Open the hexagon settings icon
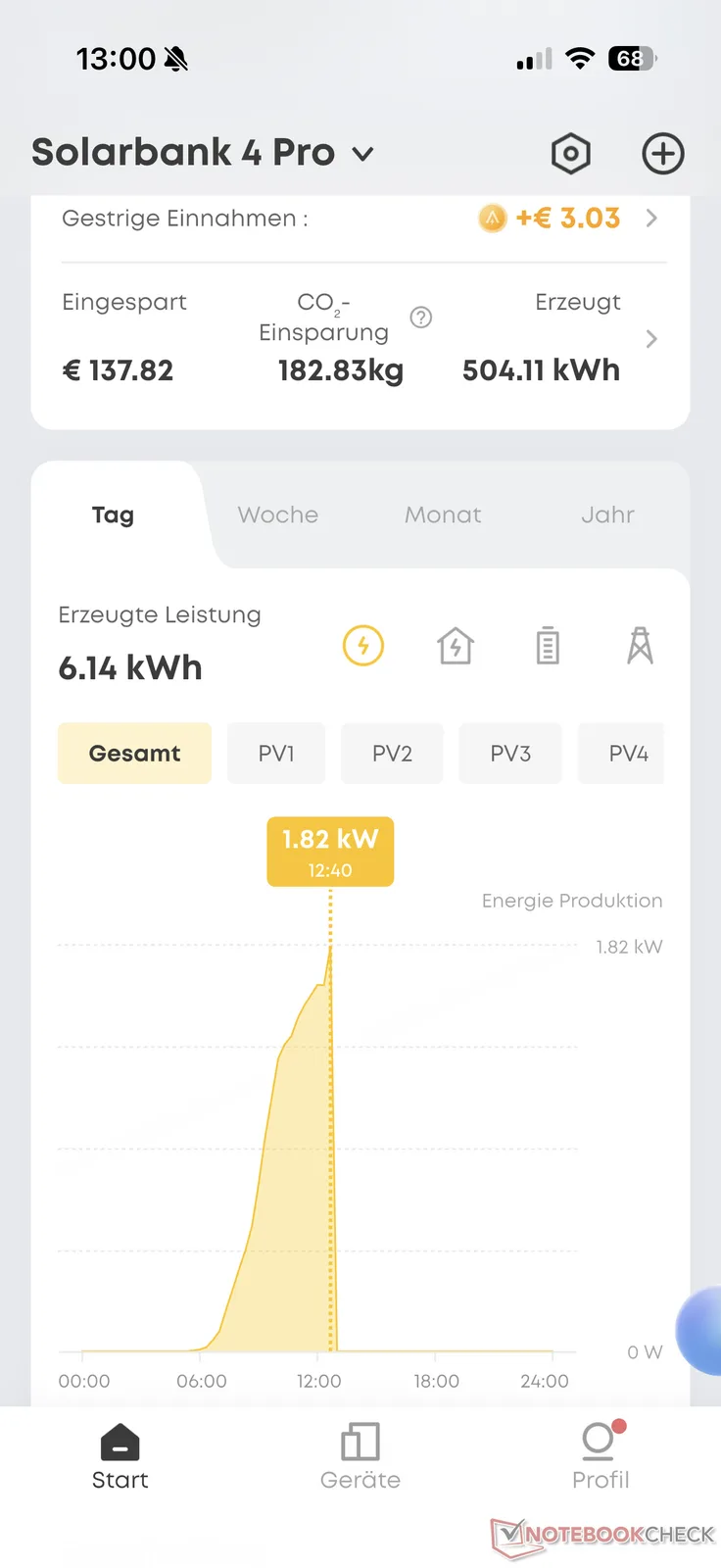721x1568 pixels. point(570,154)
